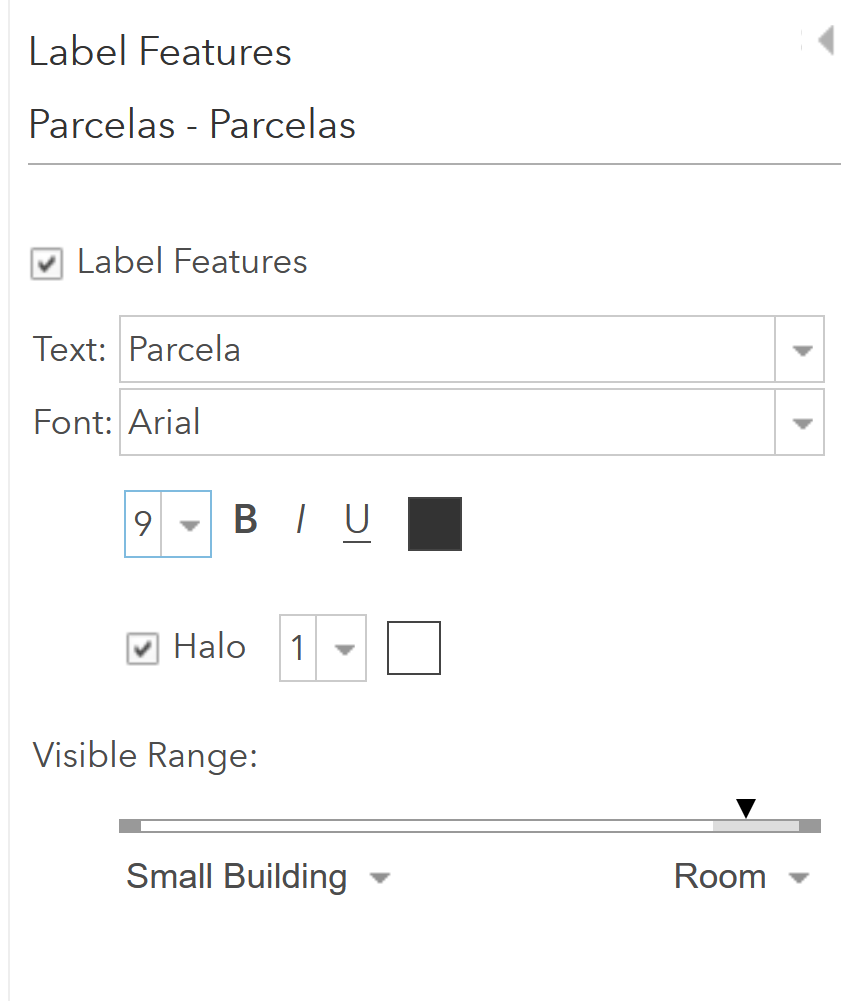The width and height of the screenshot is (857, 1001).
Task: Click the right handle of range slider
Action: pos(810,826)
